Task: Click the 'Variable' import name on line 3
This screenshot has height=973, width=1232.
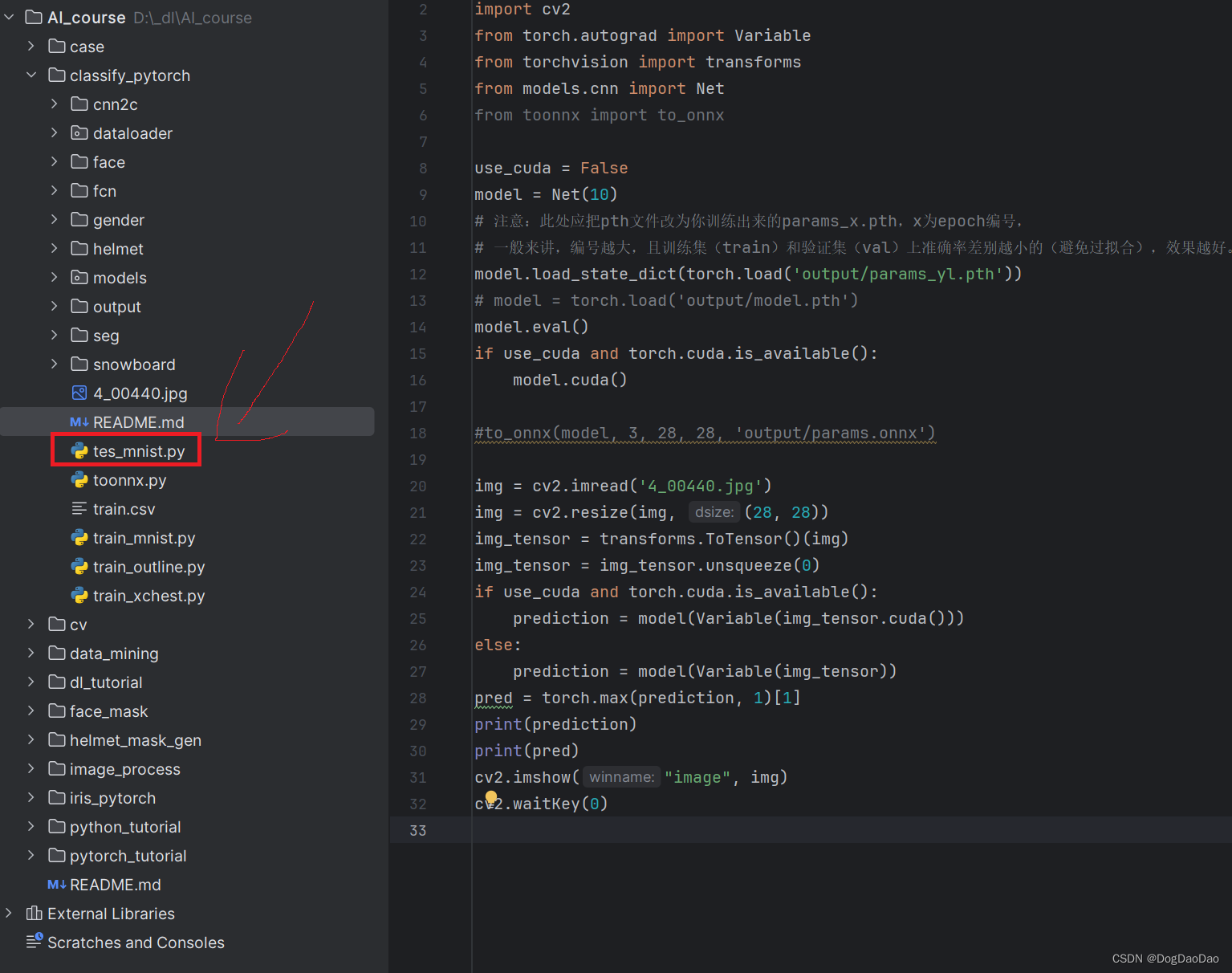Action: (x=772, y=35)
